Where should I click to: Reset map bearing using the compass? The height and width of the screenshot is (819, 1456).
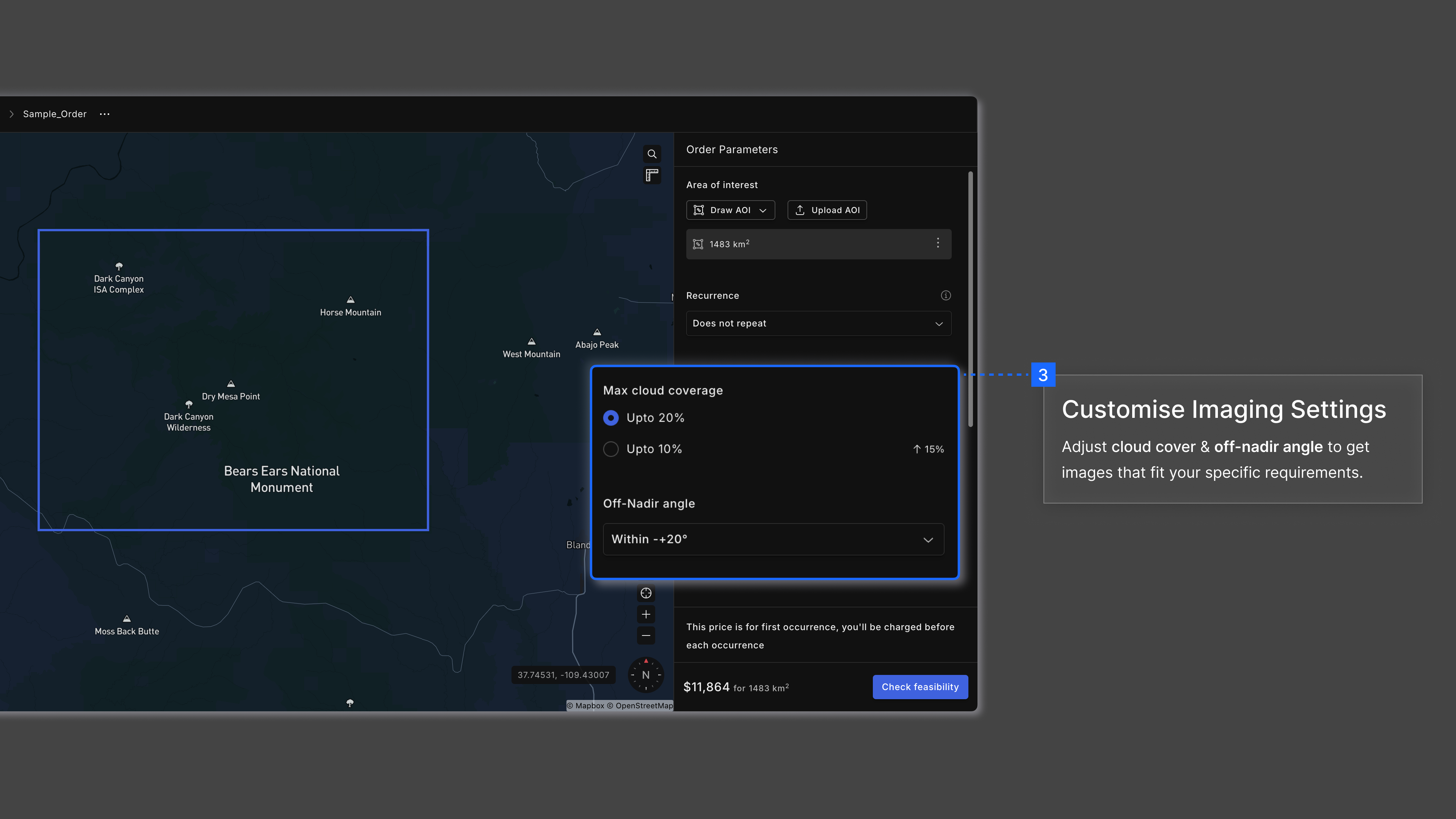click(x=646, y=675)
